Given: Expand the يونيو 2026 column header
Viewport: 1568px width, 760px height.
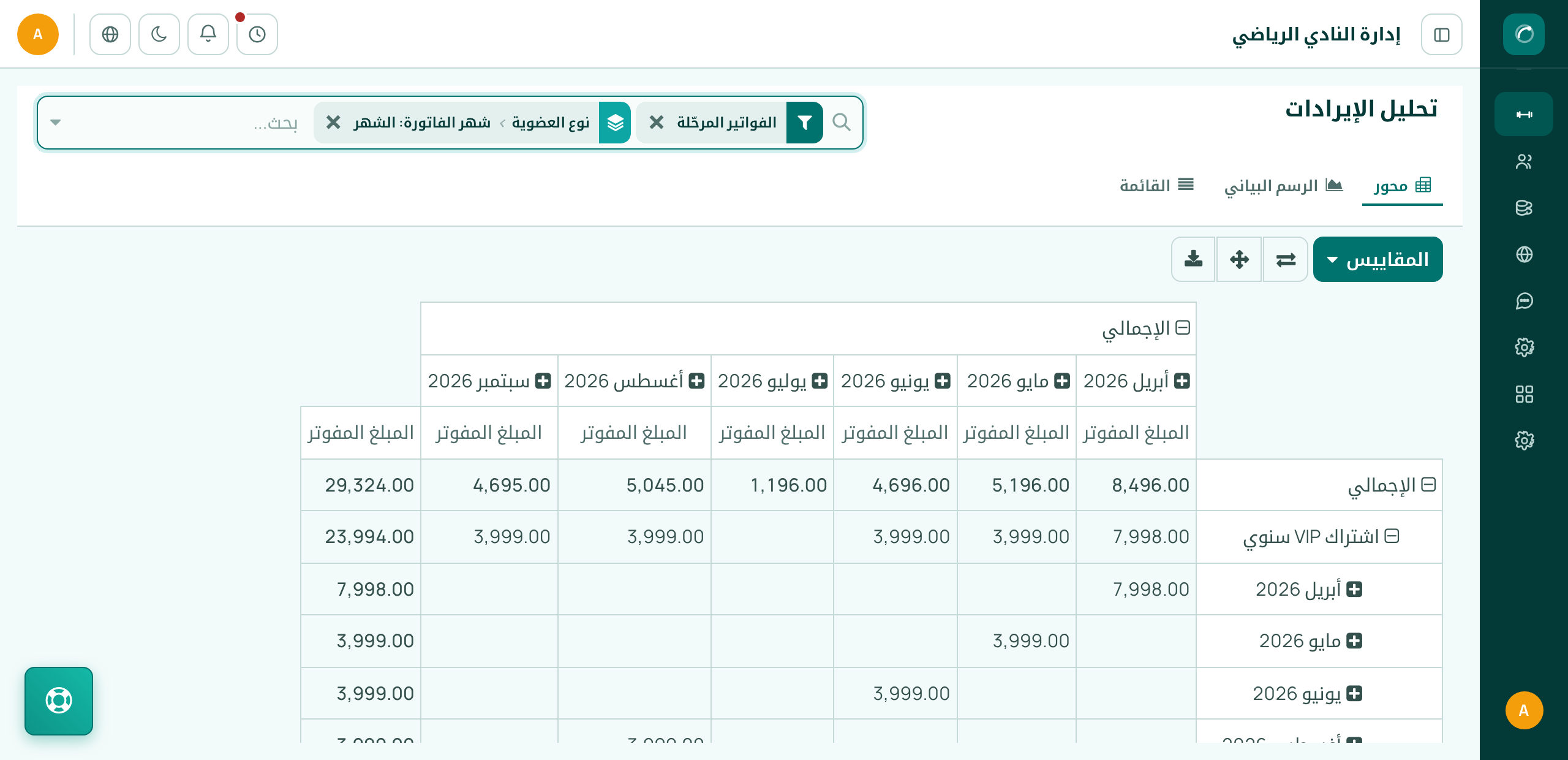Looking at the screenshot, I should (x=942, y=381).
